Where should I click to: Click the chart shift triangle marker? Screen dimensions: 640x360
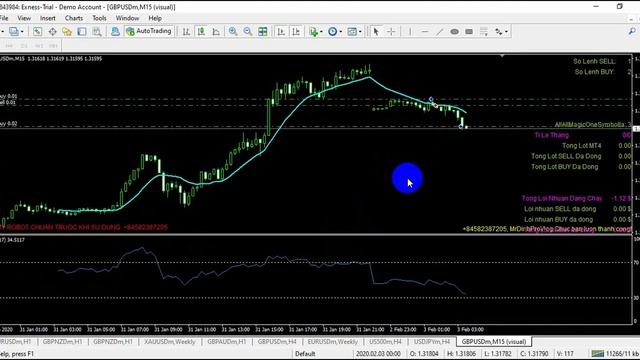[502, 56]
